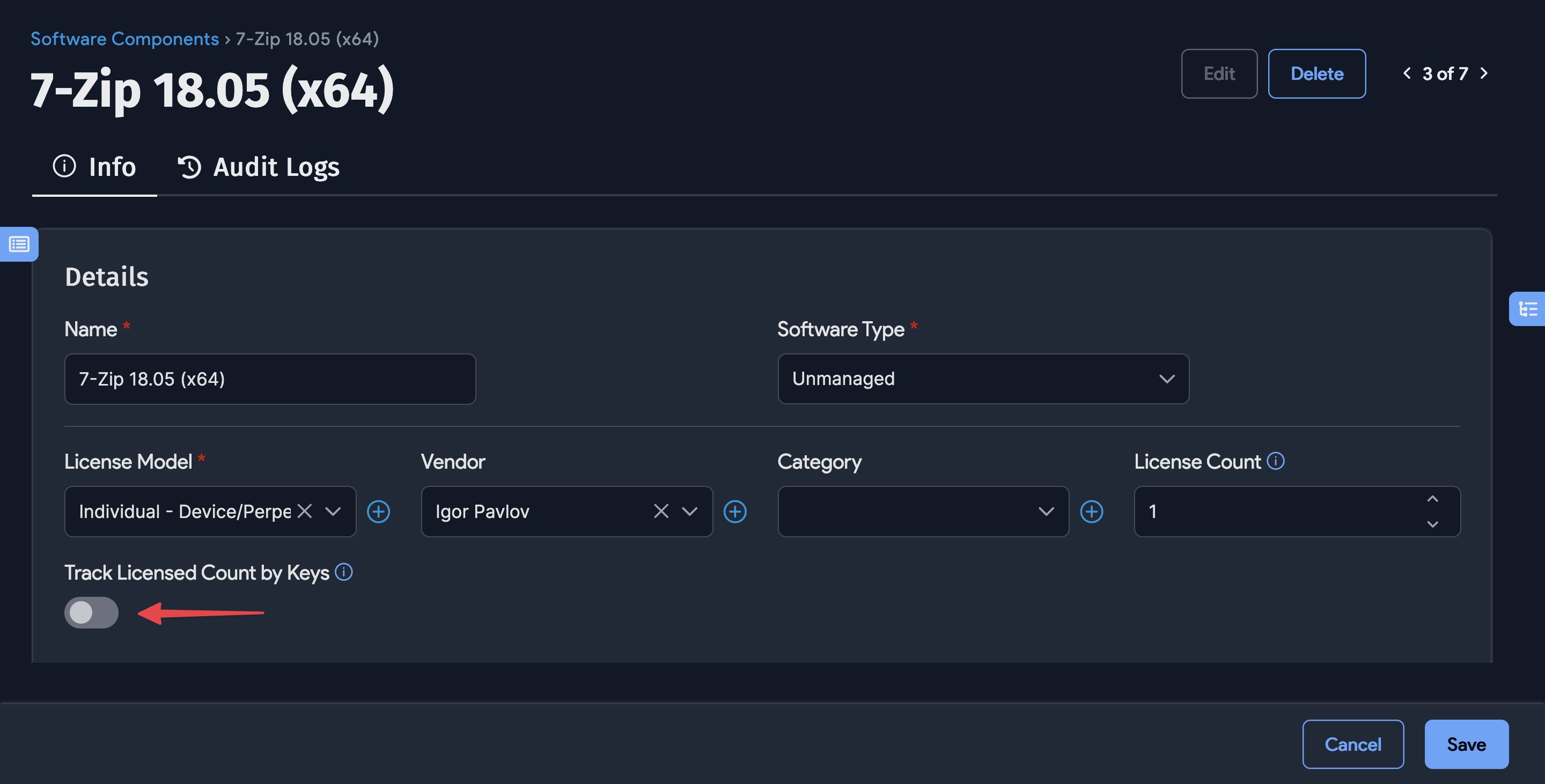Viewport: 1545px width, 784px height.
Task: Show Track Licensed Count by Keys info icon
Action: click(x=344, y=572)
